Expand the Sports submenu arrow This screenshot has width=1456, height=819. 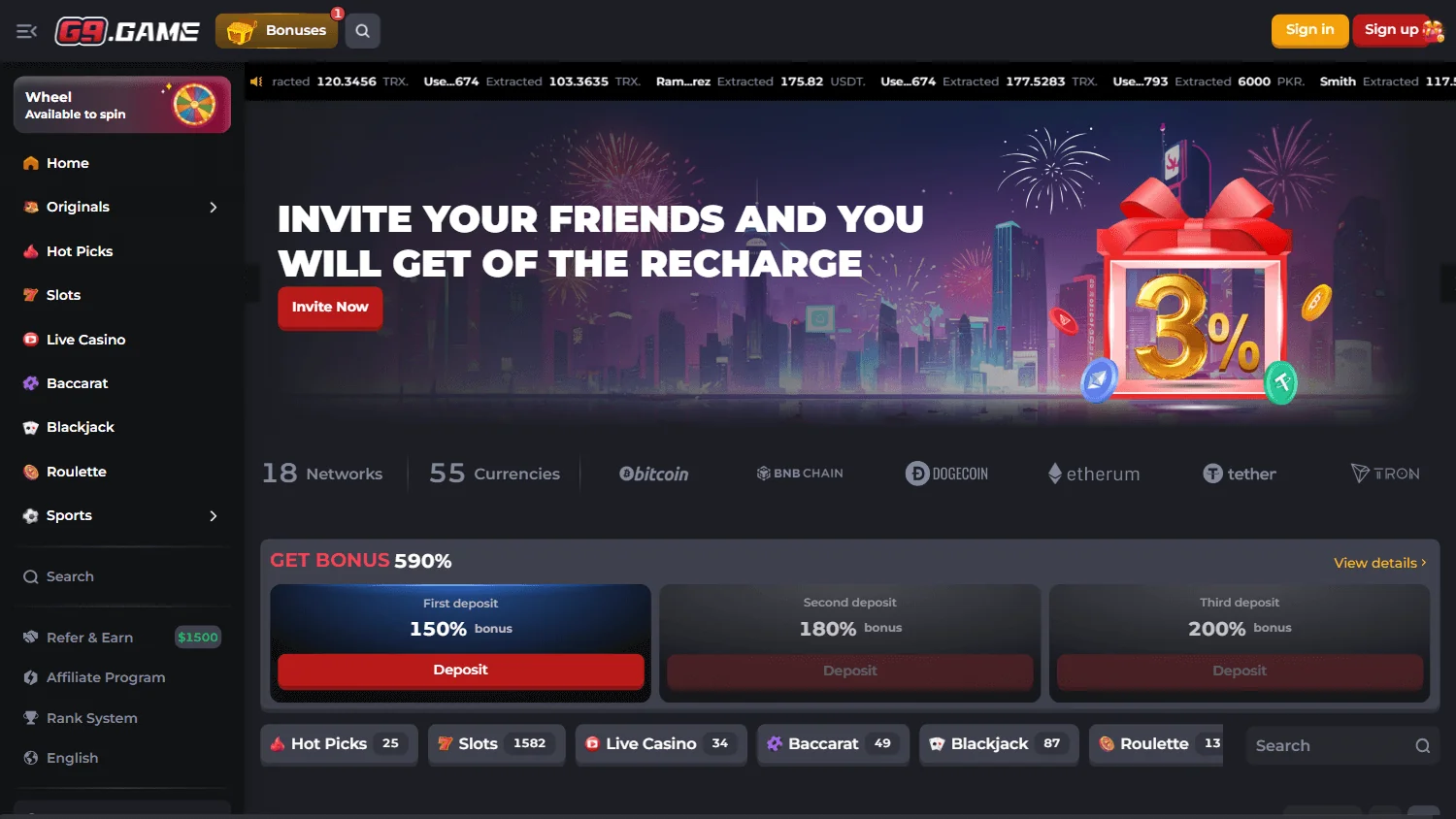tap(214, 515)
